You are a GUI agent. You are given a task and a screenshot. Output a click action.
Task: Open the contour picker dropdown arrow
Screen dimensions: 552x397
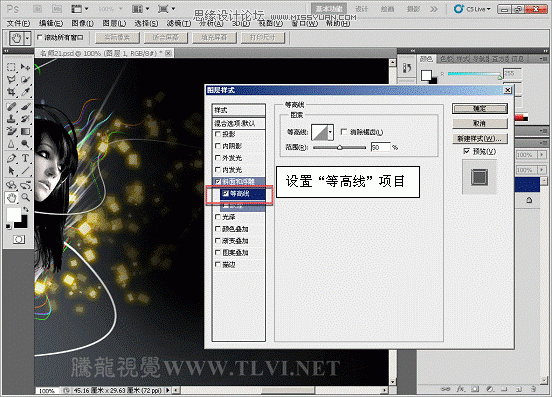(x=330, y=132)
